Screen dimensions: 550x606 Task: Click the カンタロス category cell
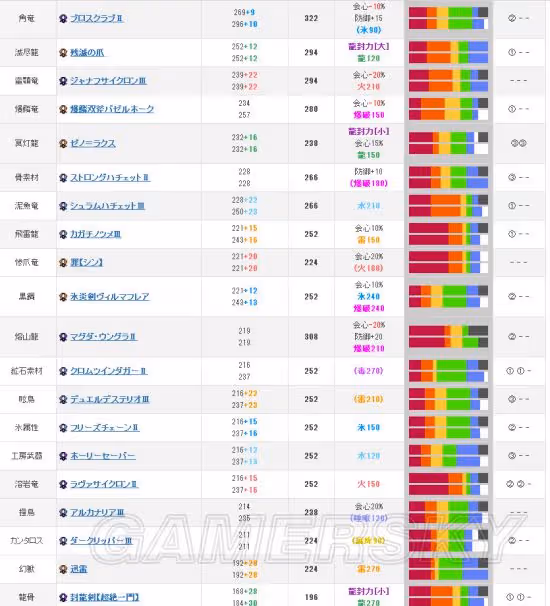pos(27,541)
